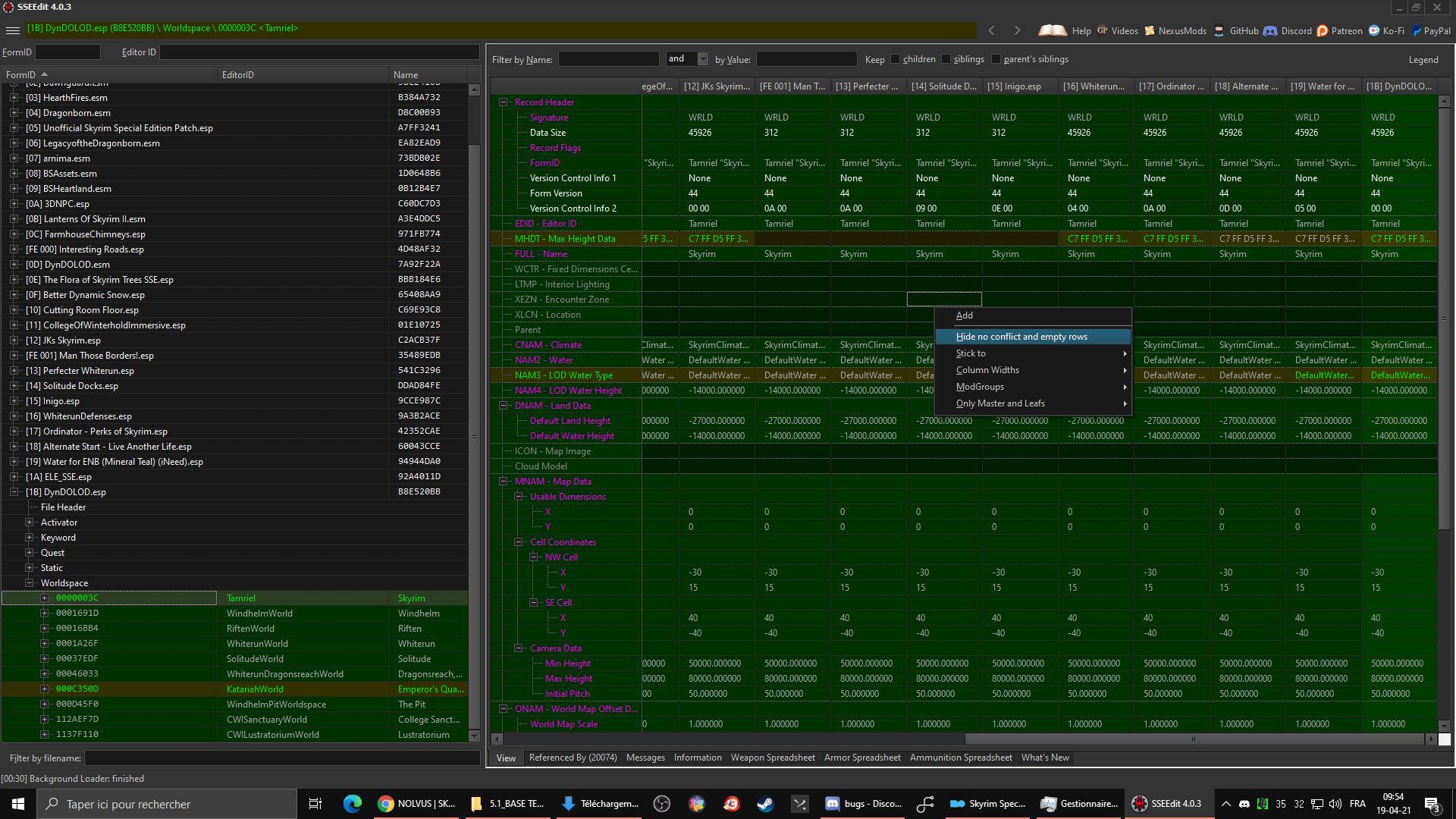Expand the Activator group
Image resolution: width=1456 pixels, height=819 pixels.
[30, 522]
